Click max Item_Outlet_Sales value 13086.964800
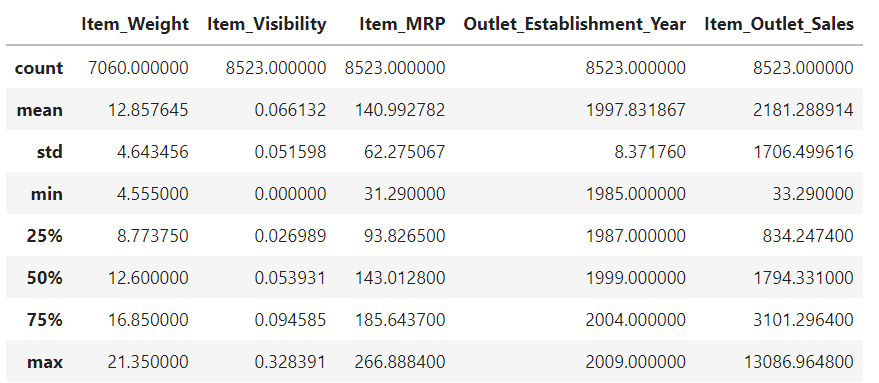Screen dimensions: 879x383 pos(799,362)
